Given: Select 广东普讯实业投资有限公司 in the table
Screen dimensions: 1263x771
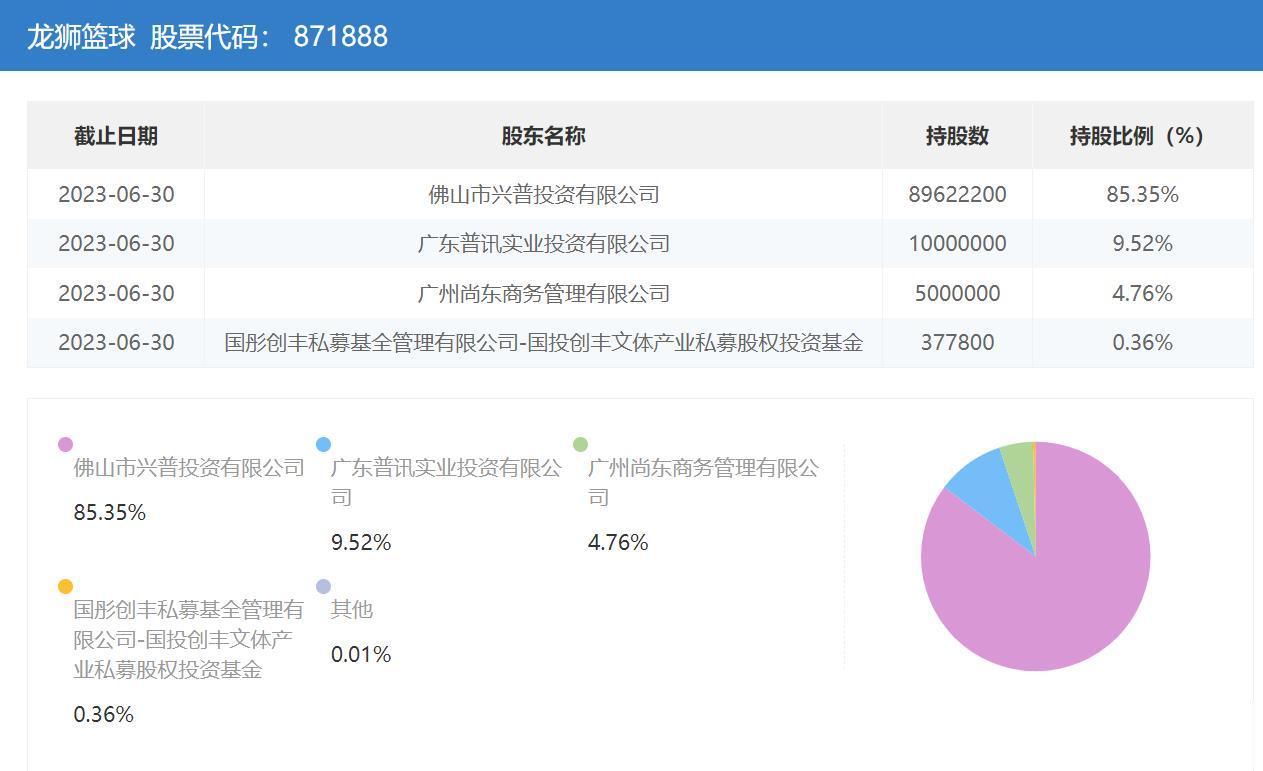Looking at the screenshot, I should [x=544, y=243].
